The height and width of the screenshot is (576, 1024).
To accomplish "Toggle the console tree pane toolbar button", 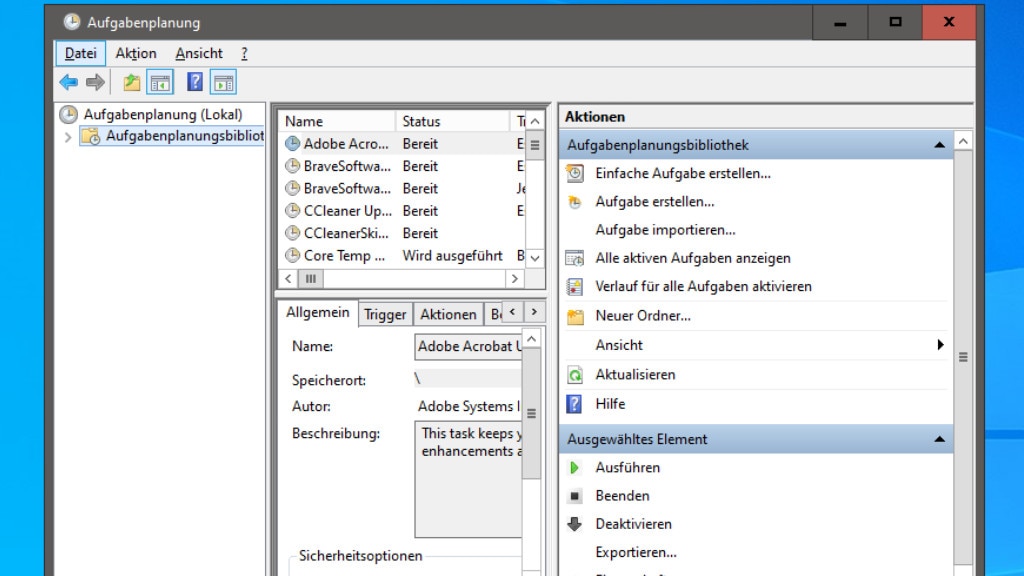I will point(160,82).
